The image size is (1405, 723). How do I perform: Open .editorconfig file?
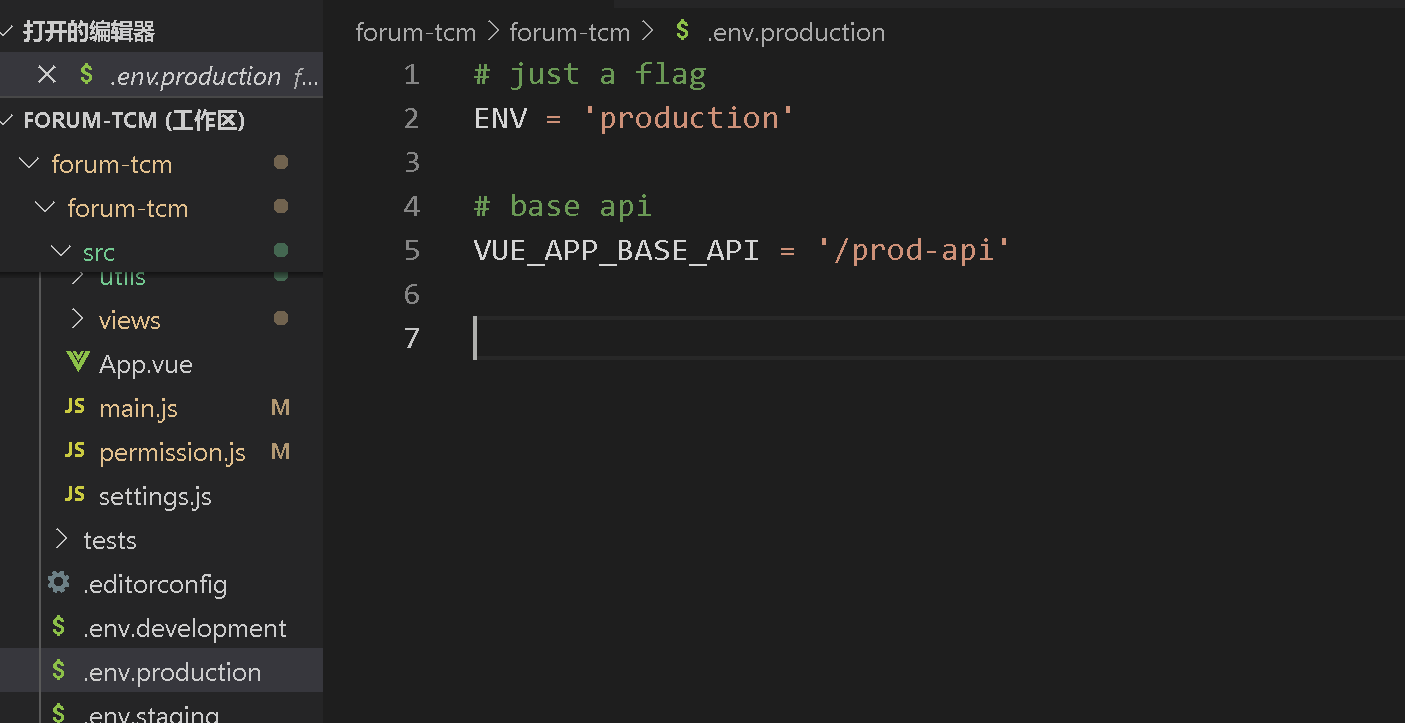click(x=155, y=584)
